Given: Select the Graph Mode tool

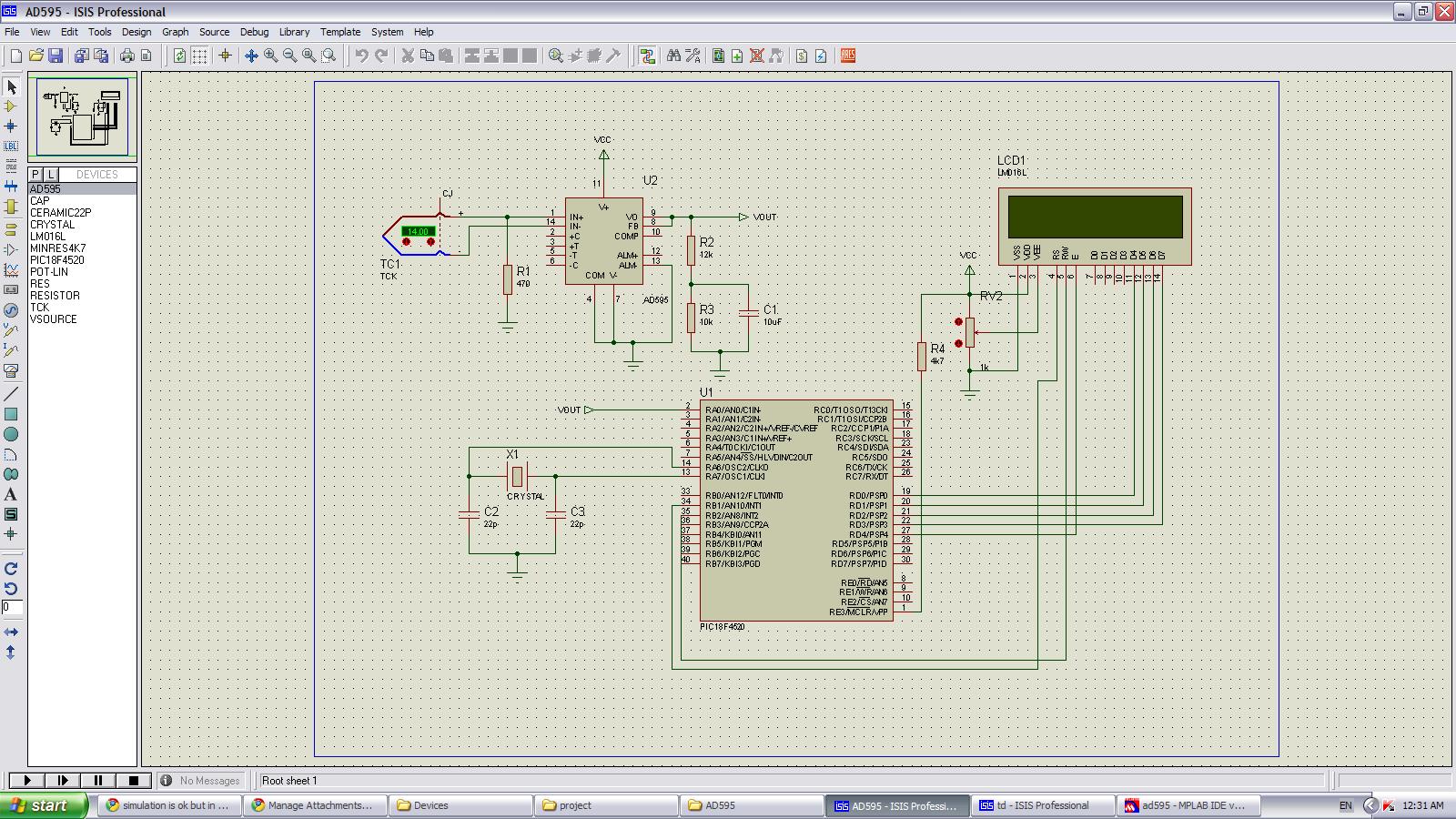Looking at the screenshot, I should tap(11, 270).
